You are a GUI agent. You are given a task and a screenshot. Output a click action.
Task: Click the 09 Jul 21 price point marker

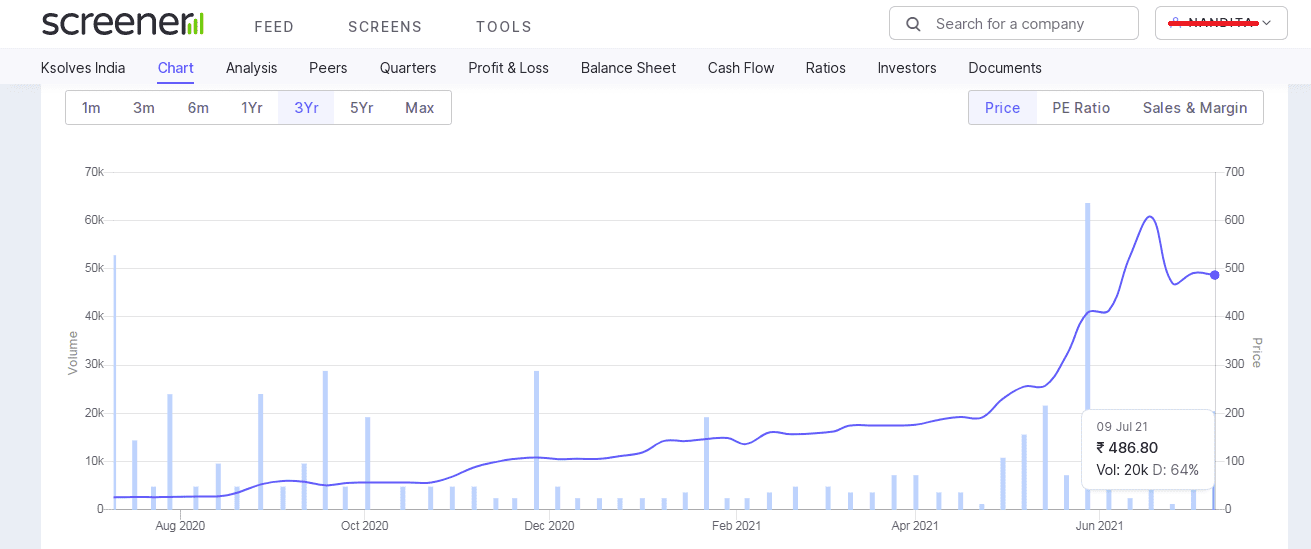(1215, 275)
